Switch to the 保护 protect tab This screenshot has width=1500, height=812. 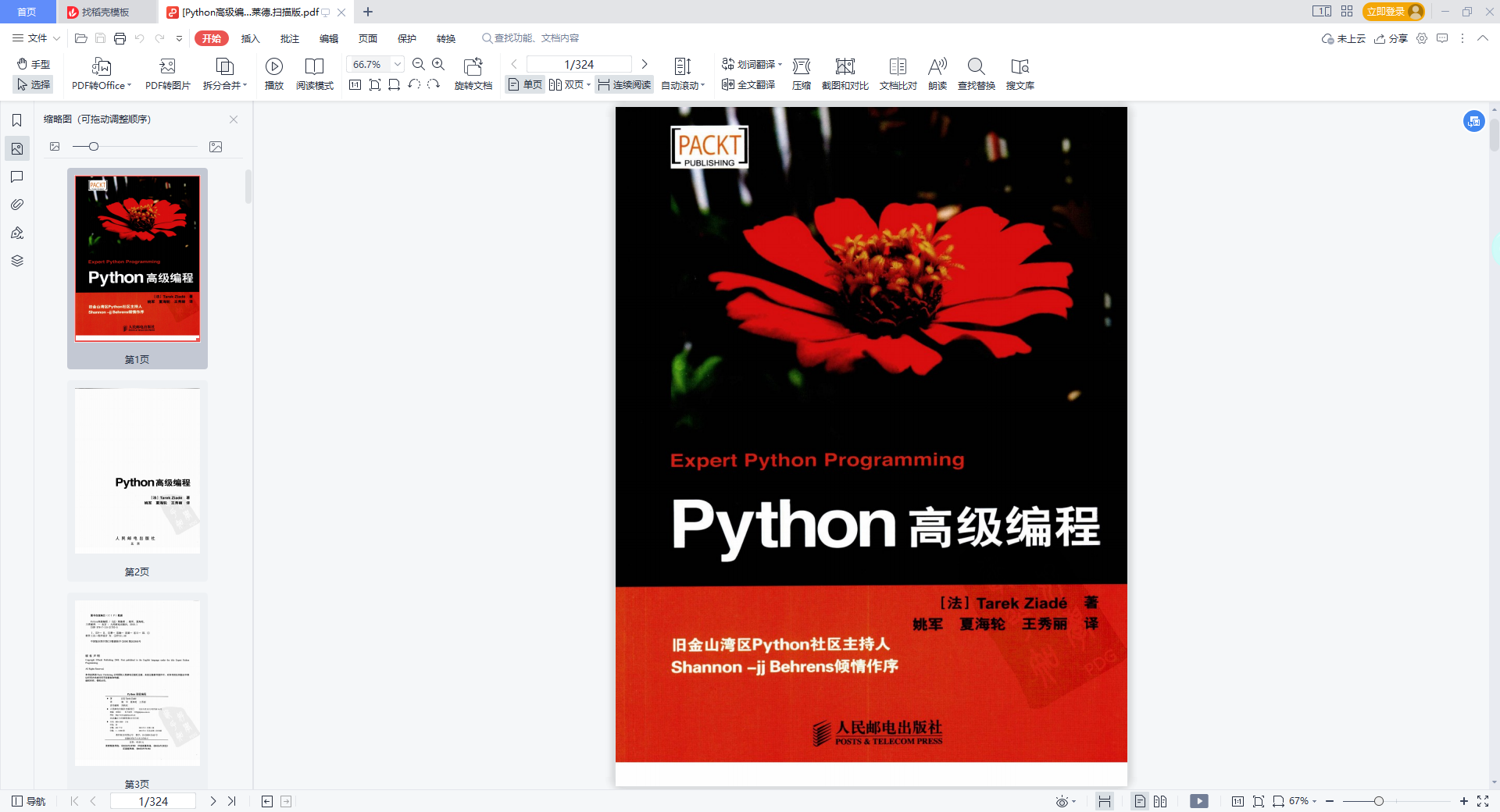point(406,38)
